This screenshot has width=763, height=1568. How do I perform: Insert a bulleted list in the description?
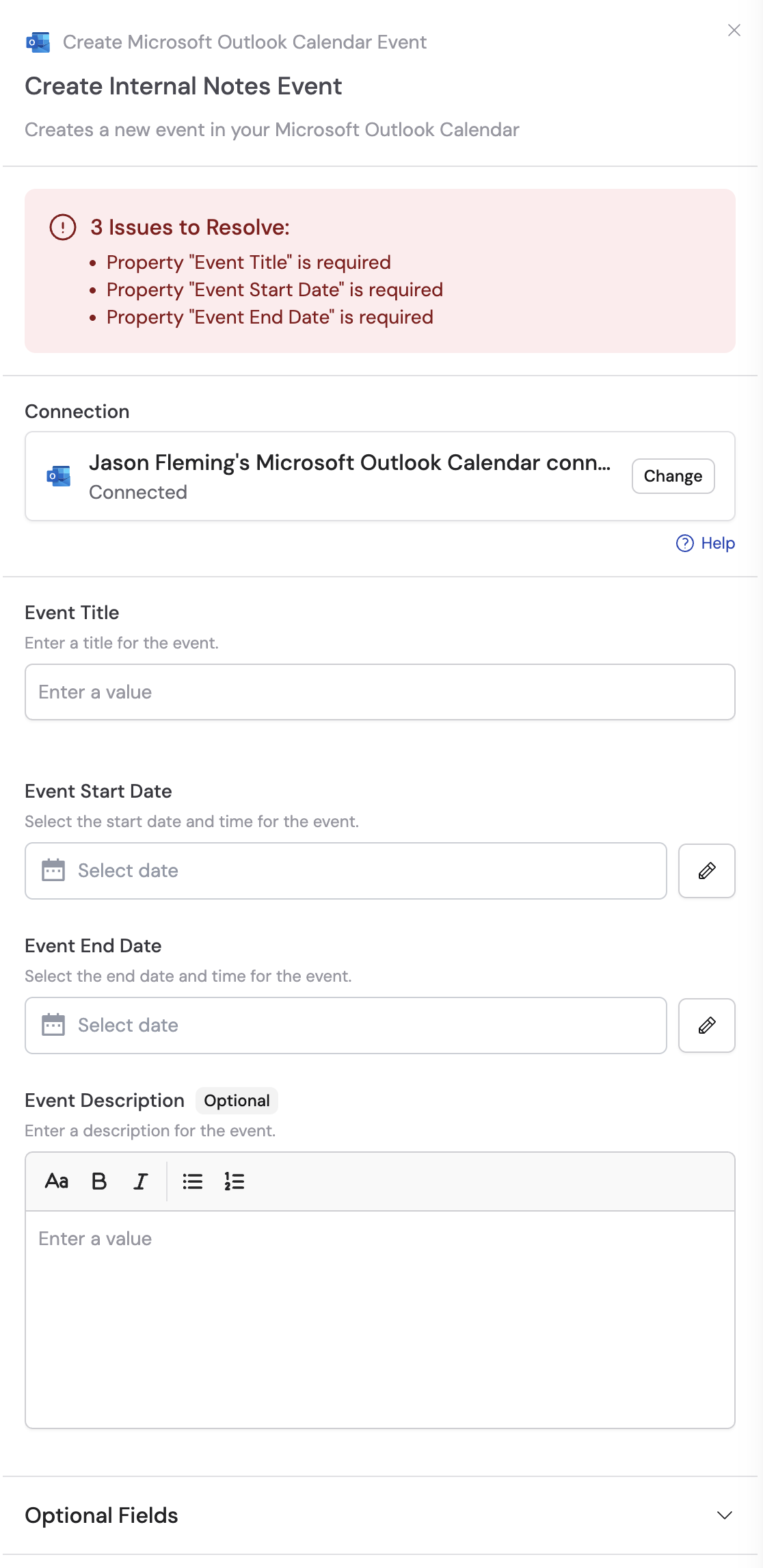[x=192, y=1181]
